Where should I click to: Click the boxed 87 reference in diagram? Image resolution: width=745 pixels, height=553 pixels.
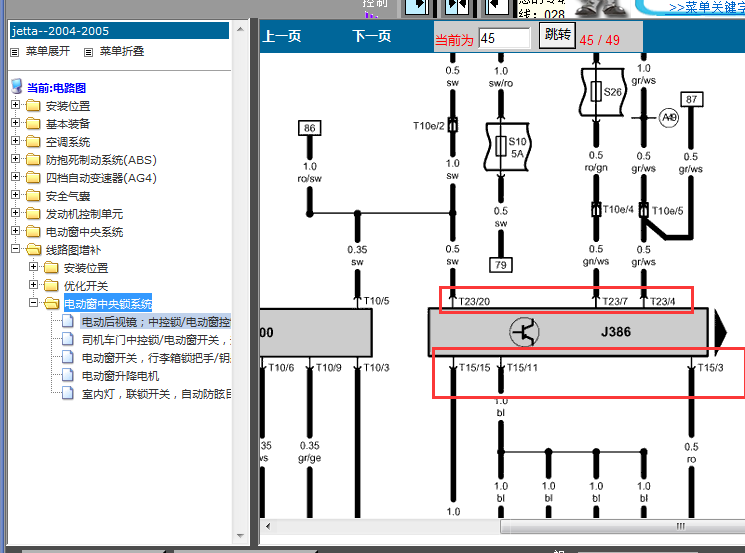691,99
